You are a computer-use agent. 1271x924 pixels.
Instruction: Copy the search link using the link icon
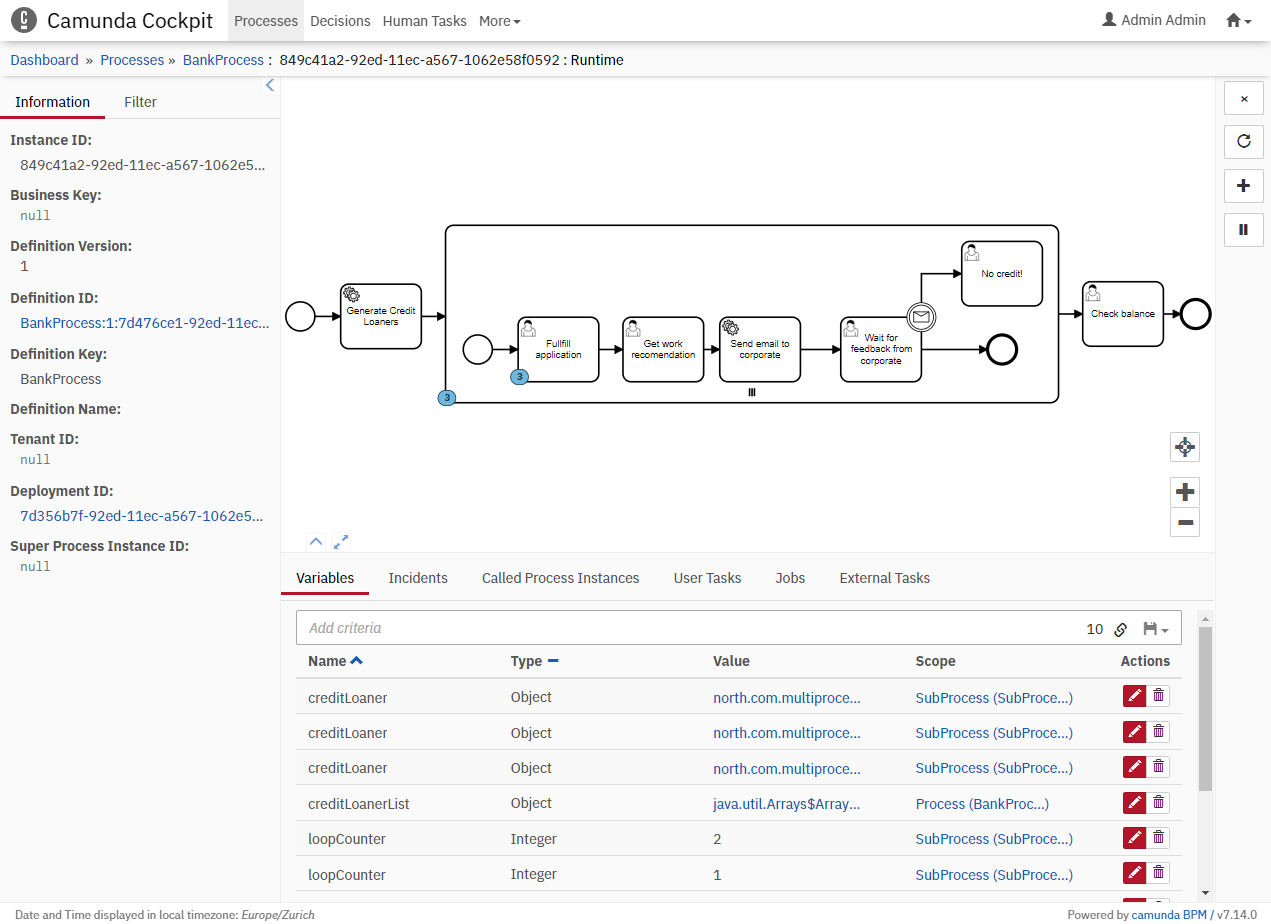1120,629
